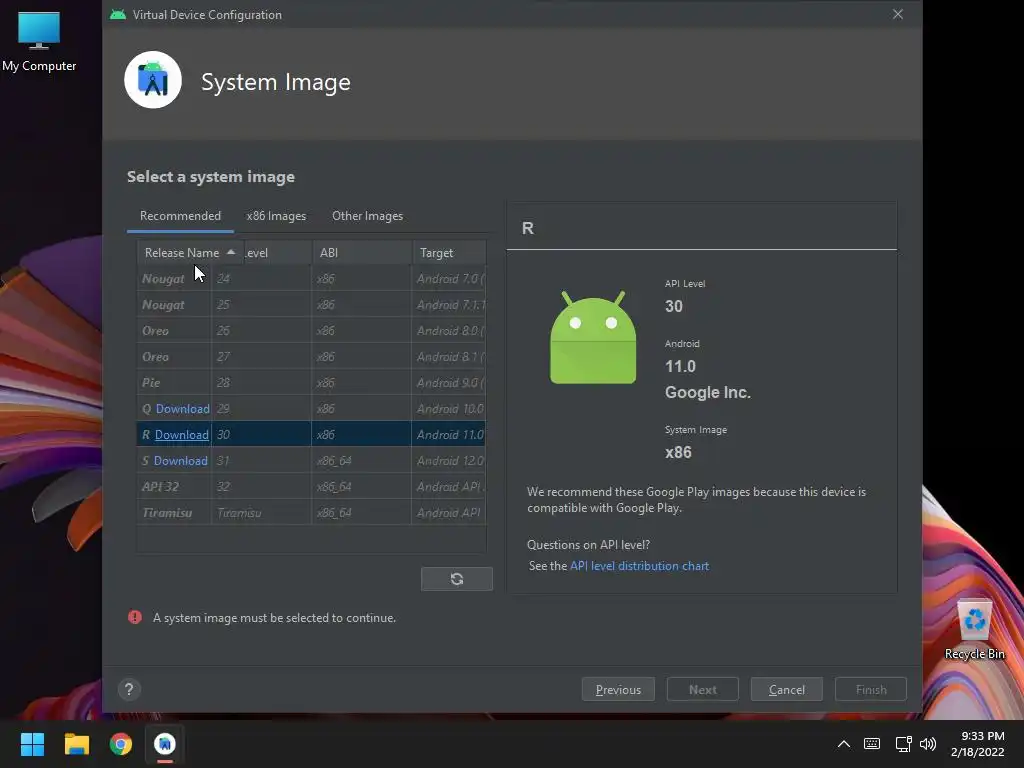This screenshot has width=1024, height=768.
Task: Open Recycle Bin desktop icon
Action: [974, 630]
